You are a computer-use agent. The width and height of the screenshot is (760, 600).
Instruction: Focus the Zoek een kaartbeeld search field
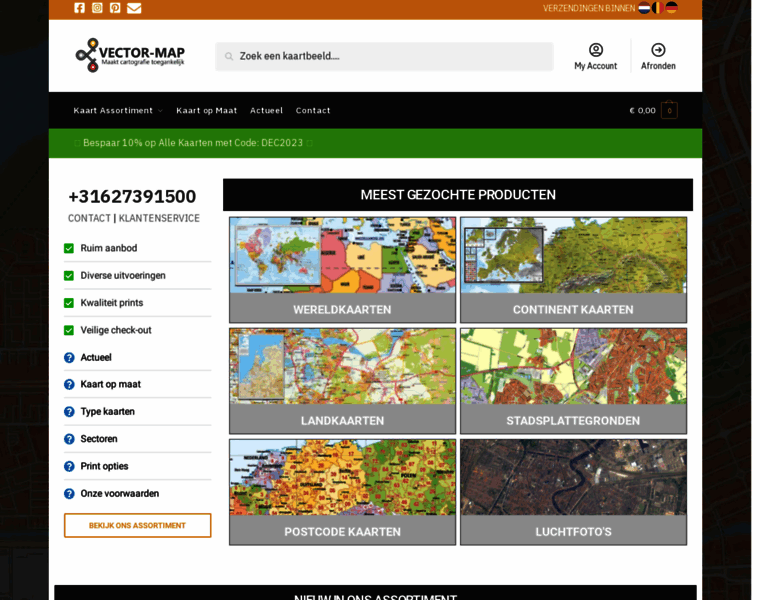(x=384, y=56)
